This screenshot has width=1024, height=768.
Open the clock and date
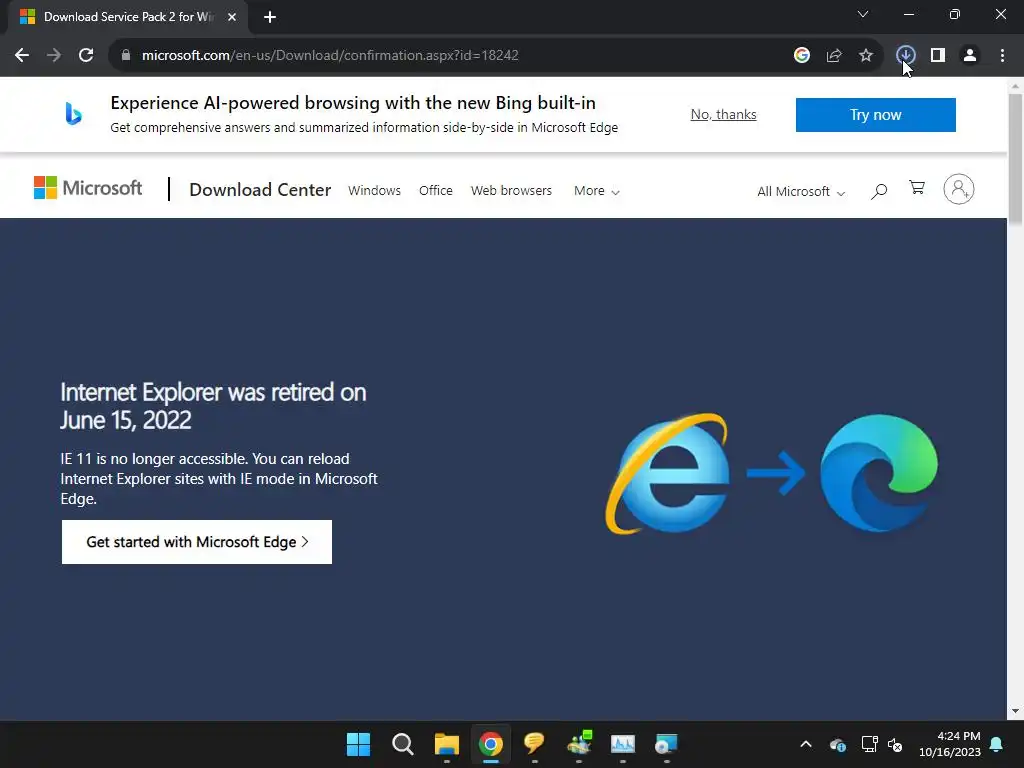click(950, 744)
